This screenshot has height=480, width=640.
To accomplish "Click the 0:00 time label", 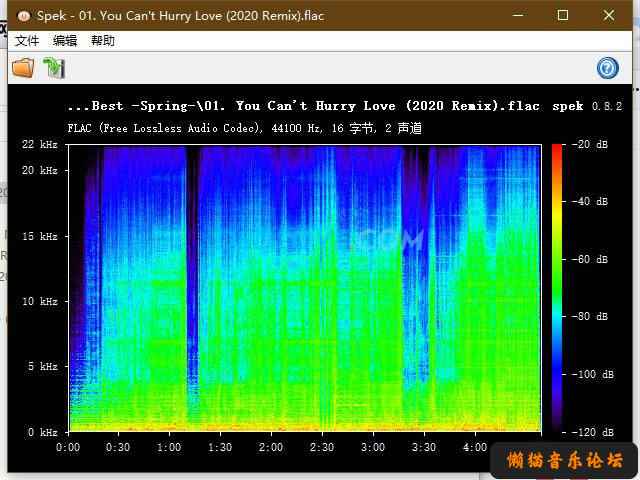I will pyautogui.click(x=68, y=447).
